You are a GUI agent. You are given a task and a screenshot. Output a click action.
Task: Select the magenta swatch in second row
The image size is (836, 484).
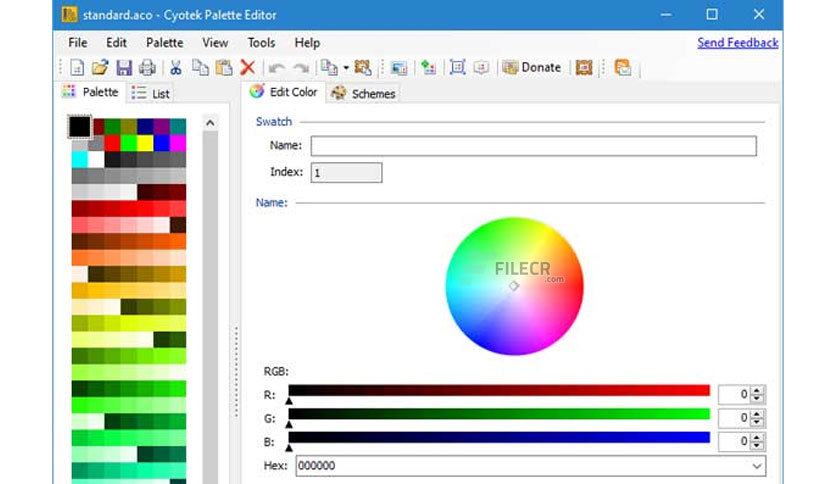coord(178,143)
